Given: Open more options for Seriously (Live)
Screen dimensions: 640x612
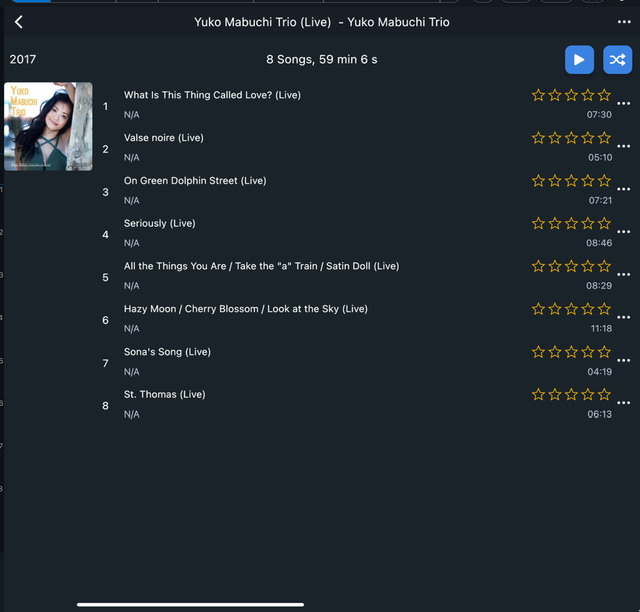Looking at the screenshot, I should click(624, 233).
